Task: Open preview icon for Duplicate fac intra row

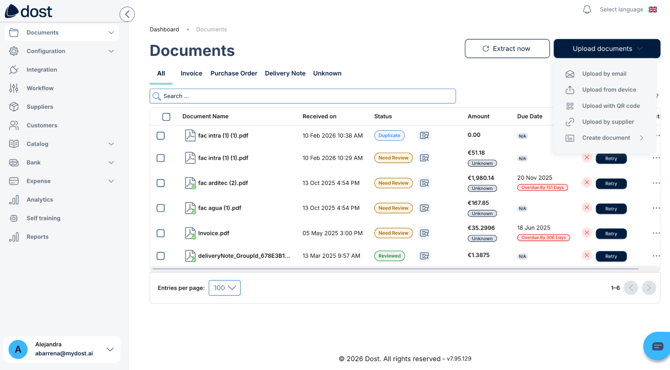Action: click(424, 135)
